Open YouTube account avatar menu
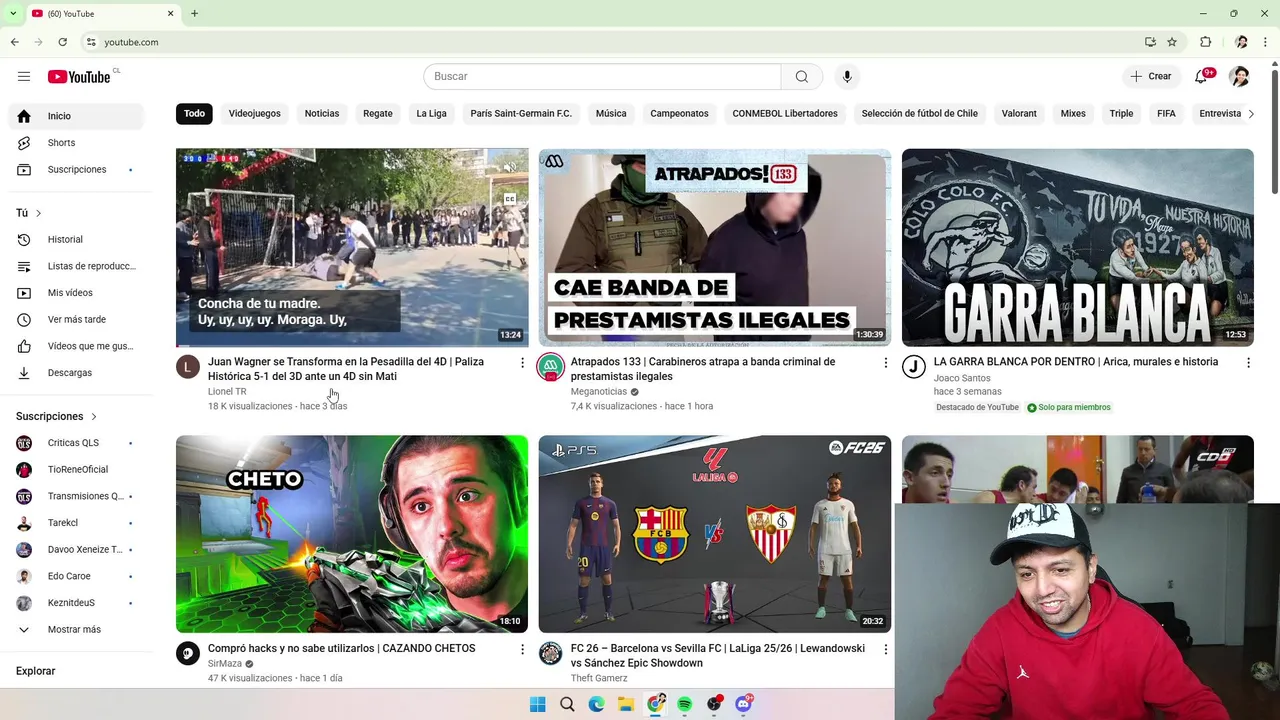 [x=1239, y=77]
